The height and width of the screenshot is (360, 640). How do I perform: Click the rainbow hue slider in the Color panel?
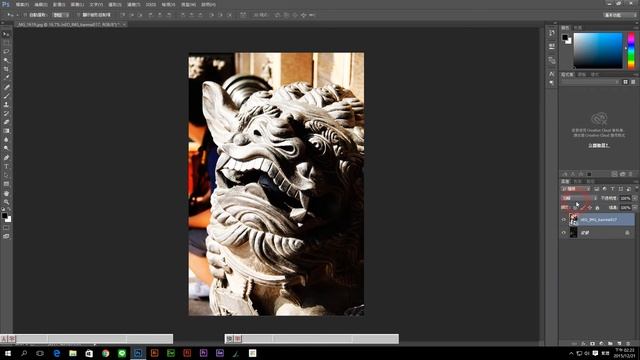tap(631, 51)
